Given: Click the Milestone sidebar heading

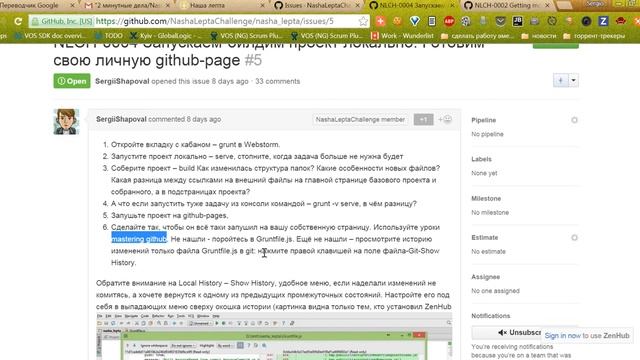Looking at the screenshot, I should click(x=486, y=198).
